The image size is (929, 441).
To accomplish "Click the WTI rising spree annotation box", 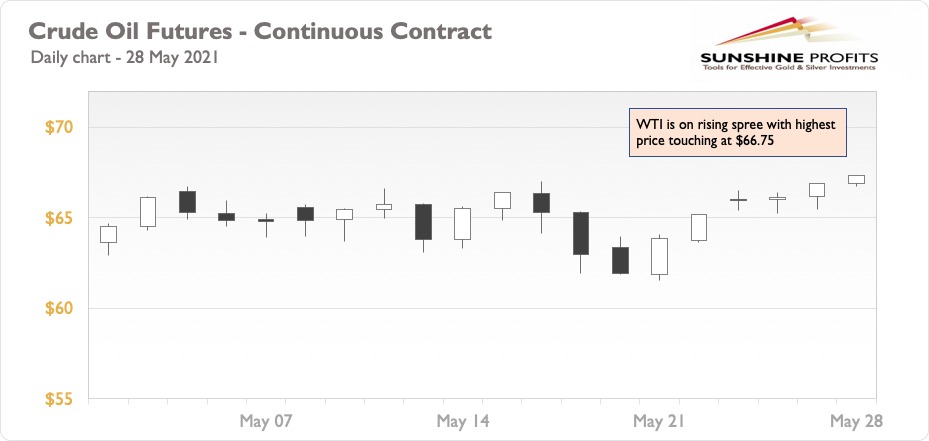I will click(x=738, y=132).
